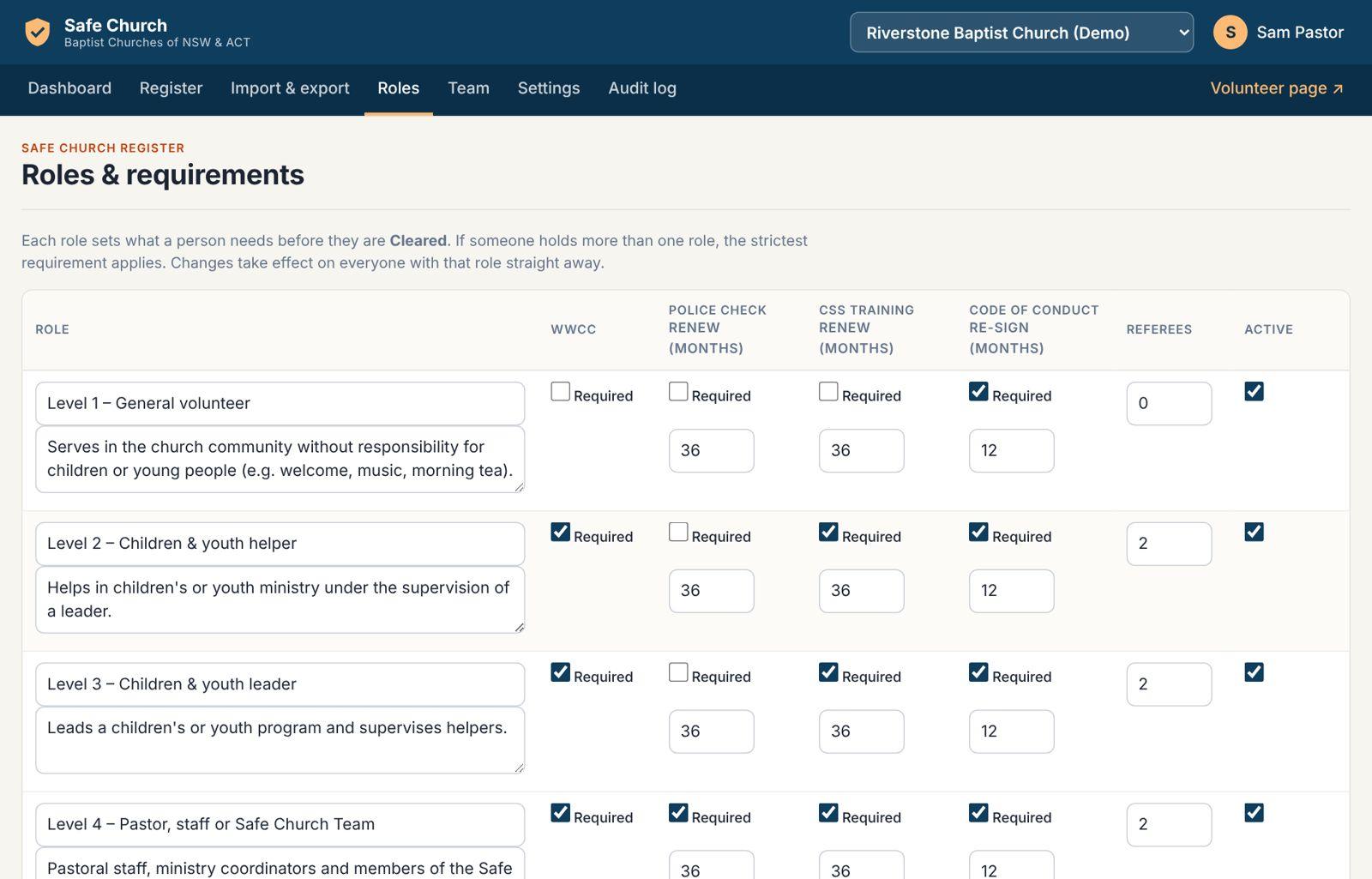Screen dimensions: 1372x879
Task: Tick CSS Training Required for Level 1
Action: coord(828,392)
